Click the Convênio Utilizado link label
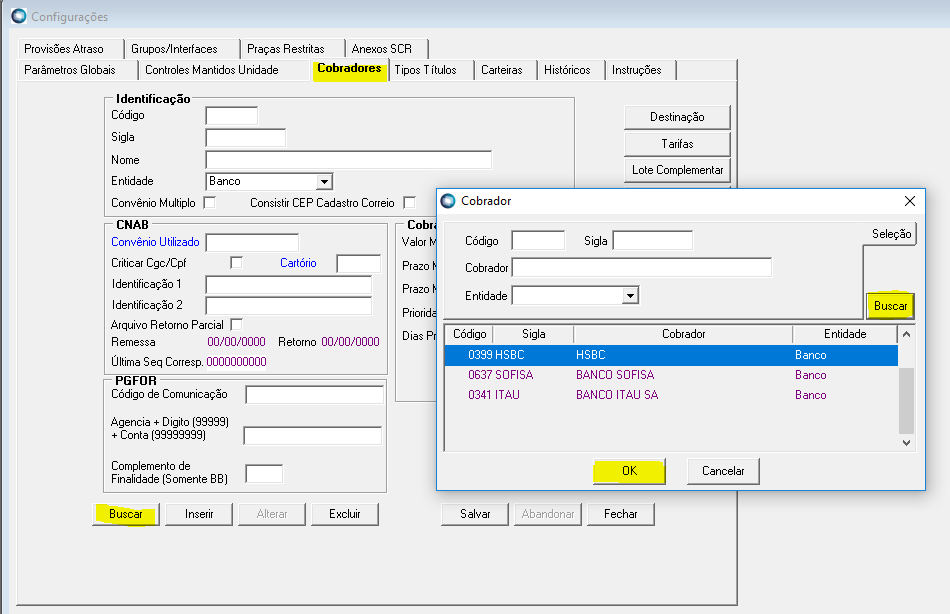 (x=155, y=242)
